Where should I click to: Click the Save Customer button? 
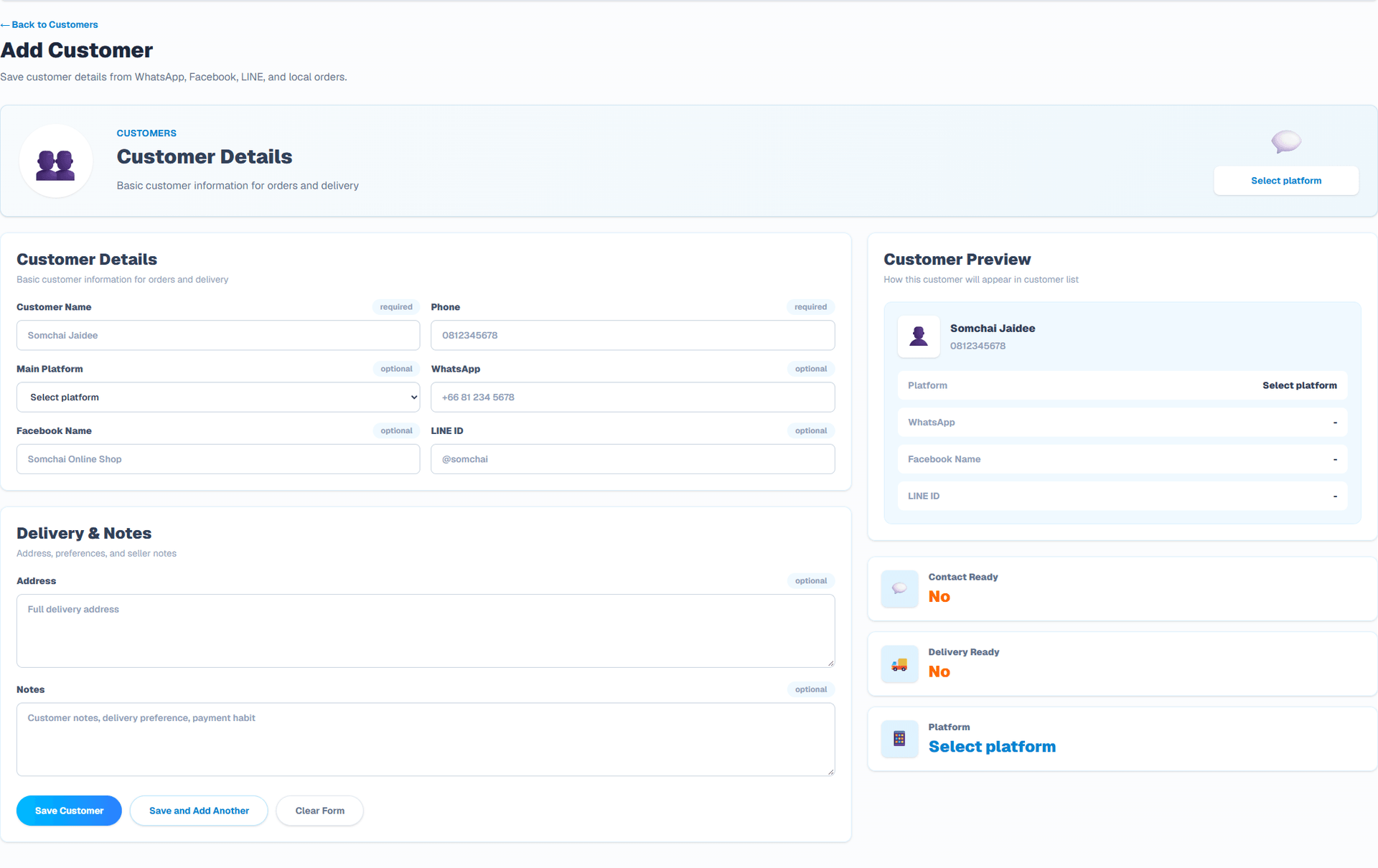pyautogui.click(x=69, y=811)
